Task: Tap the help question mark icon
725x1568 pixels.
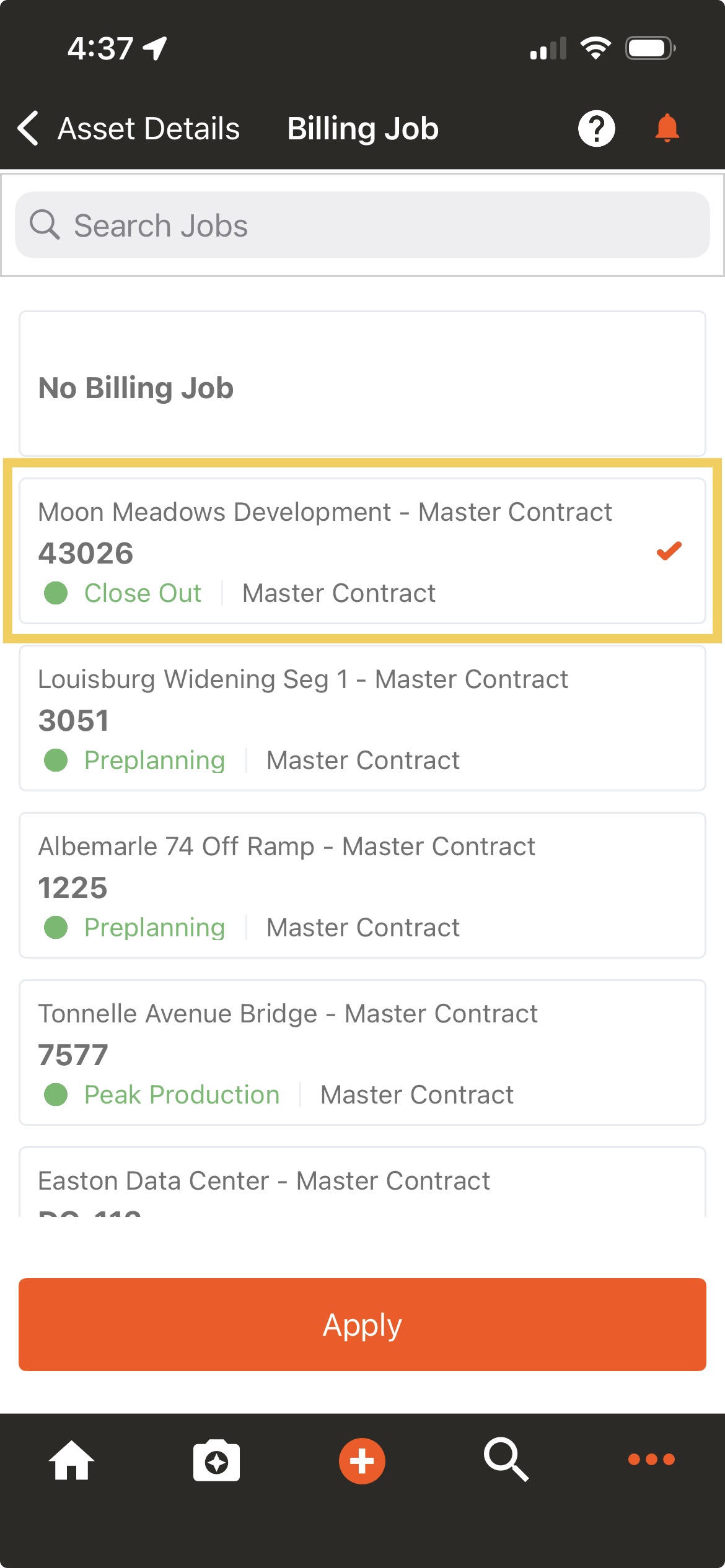Action: tap(596, 129)
